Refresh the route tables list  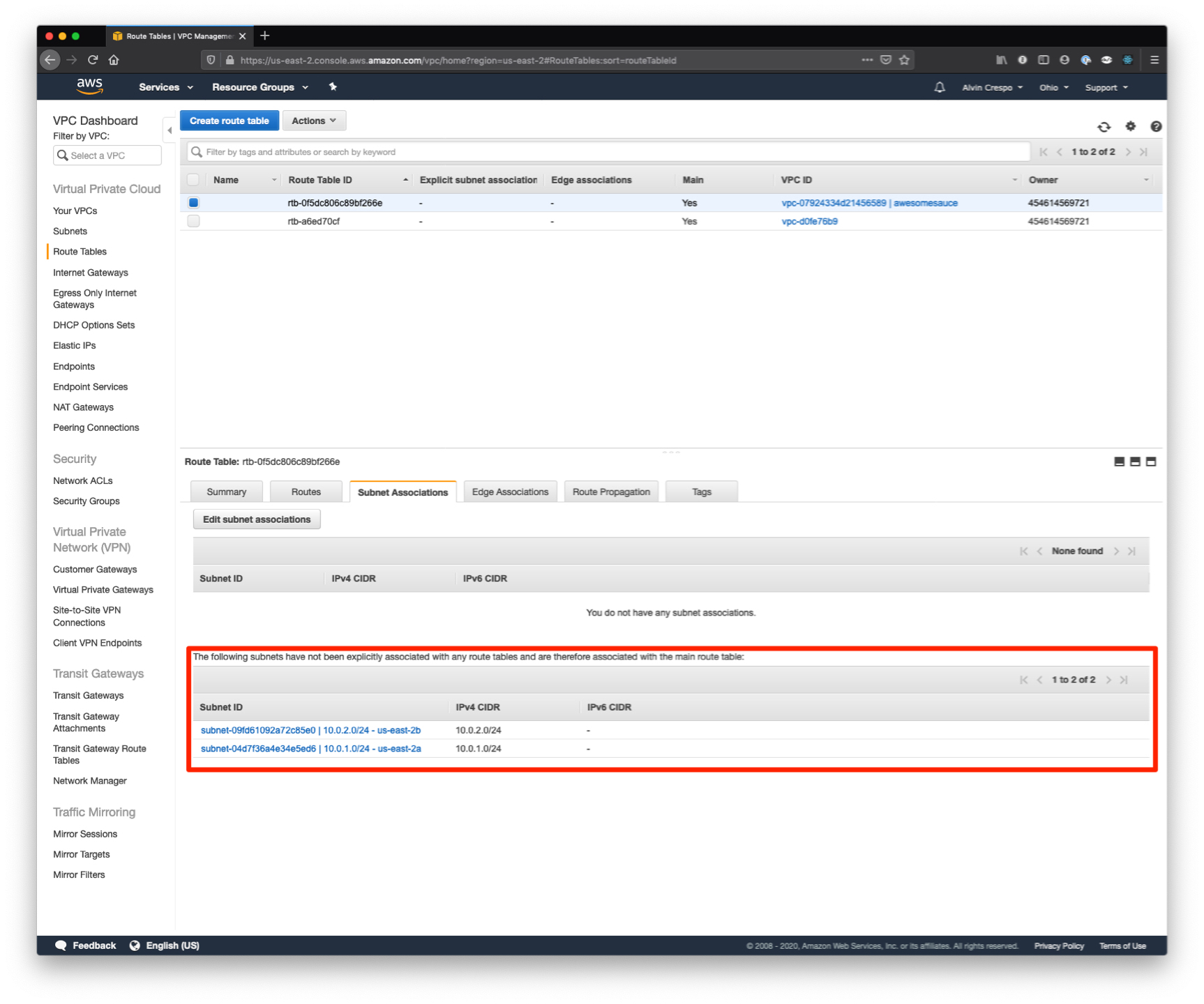(1104, 127)
